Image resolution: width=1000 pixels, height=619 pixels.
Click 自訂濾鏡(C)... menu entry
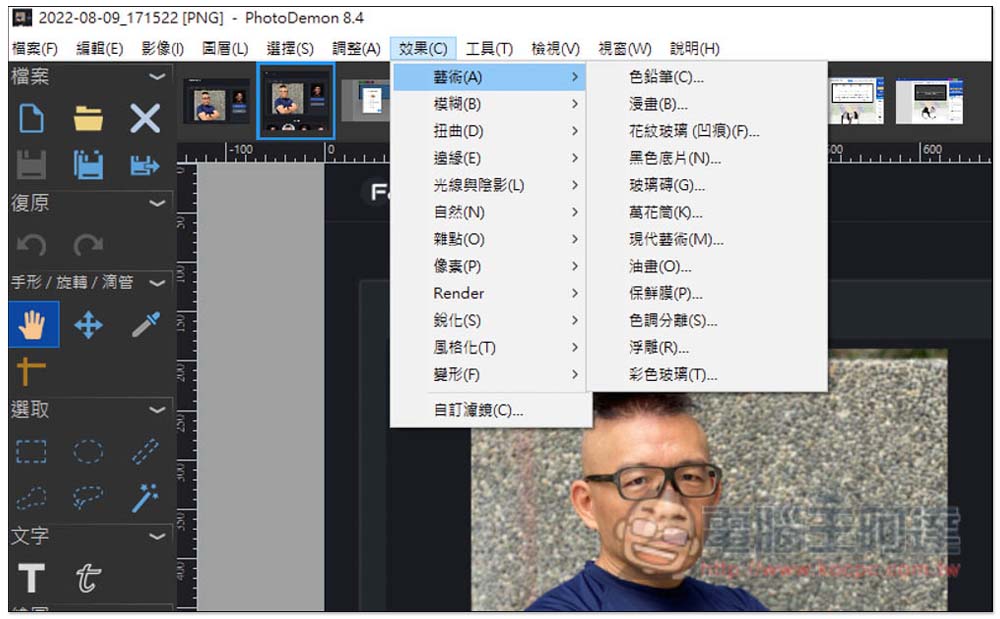tap(478, 410)
